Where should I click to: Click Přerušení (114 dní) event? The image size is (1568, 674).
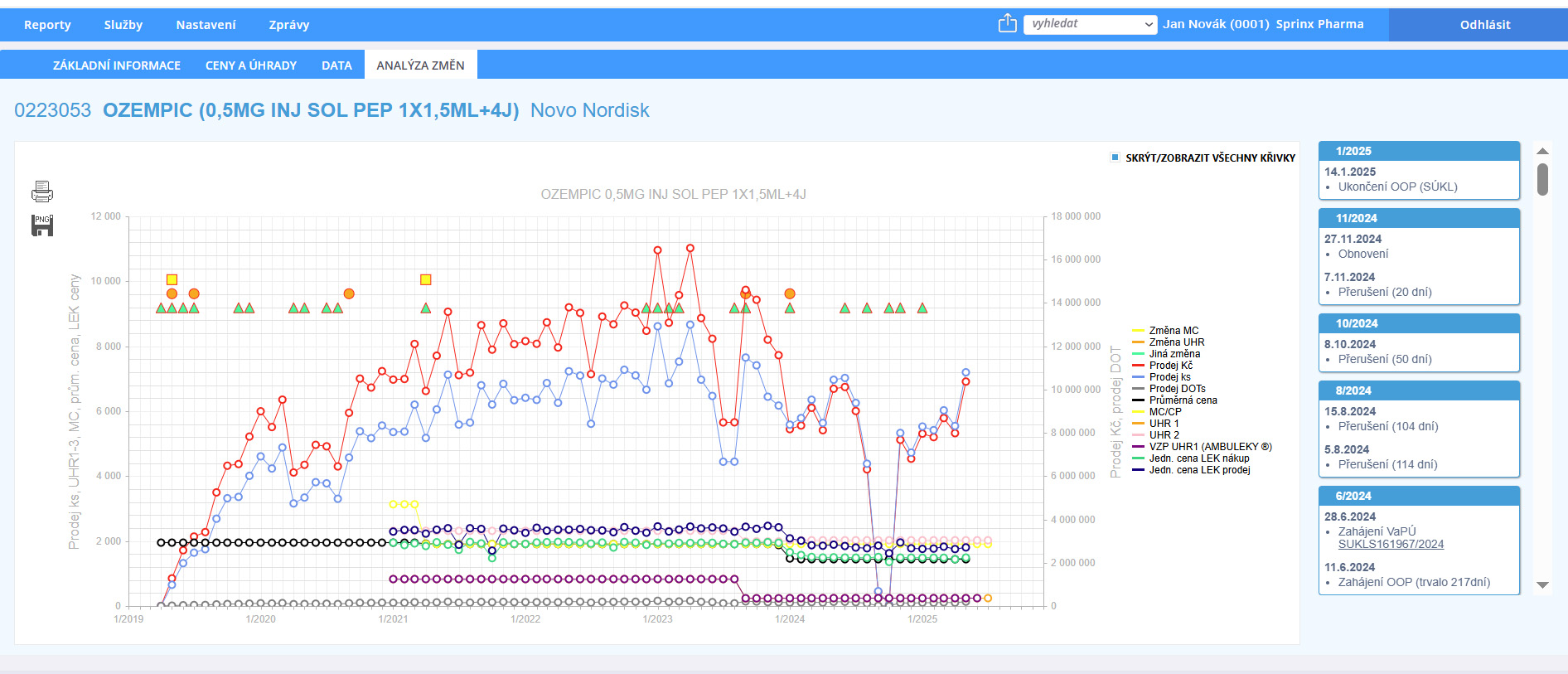tap(1388, 464)
